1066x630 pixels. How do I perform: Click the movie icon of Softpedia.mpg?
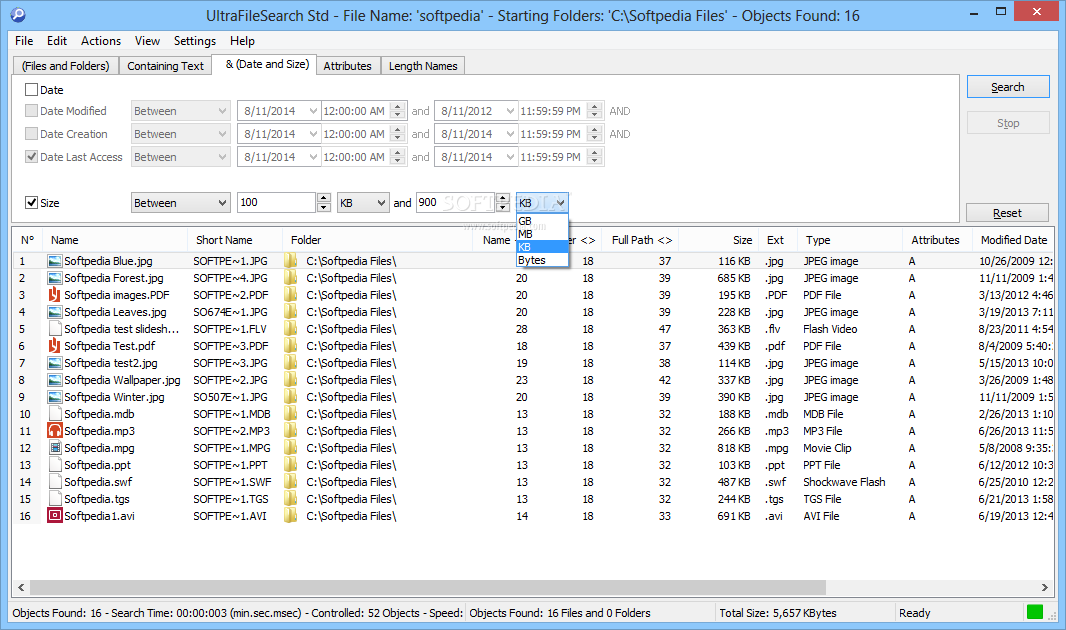tap(54, 448)
